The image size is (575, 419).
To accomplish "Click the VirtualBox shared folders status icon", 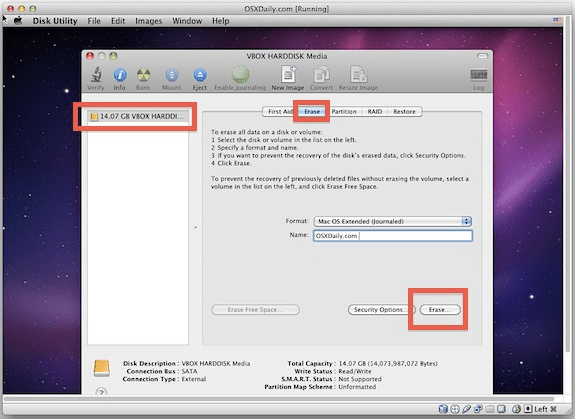I will point(490,409).
